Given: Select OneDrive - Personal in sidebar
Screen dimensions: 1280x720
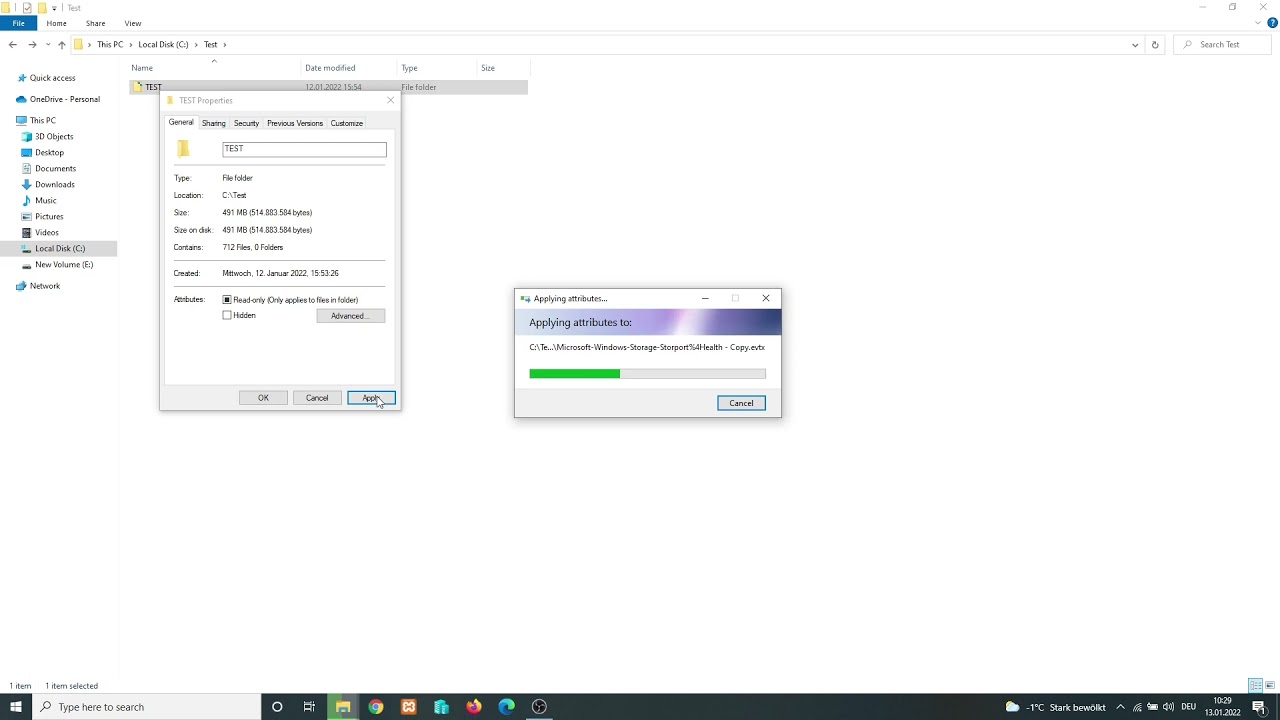Looking at the screenshot, I should (x=64, y=99).
